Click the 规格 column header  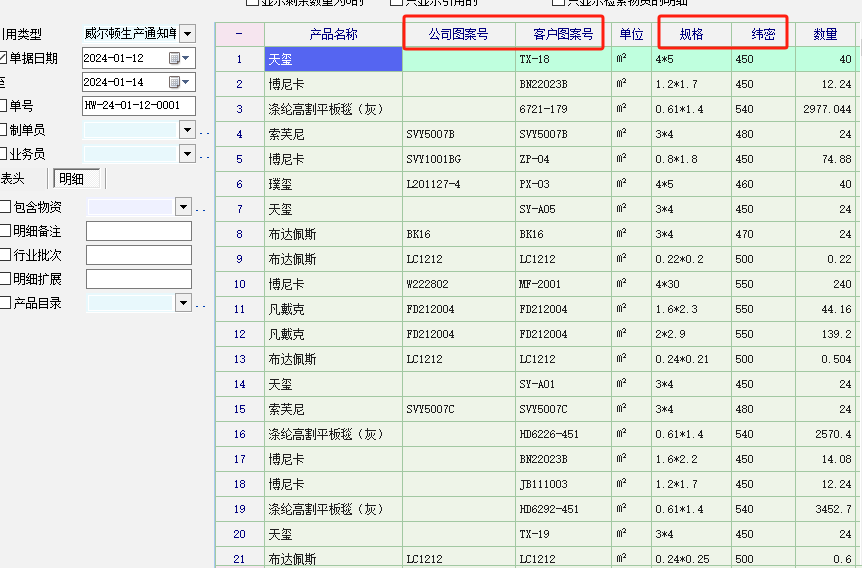point(691,34)
